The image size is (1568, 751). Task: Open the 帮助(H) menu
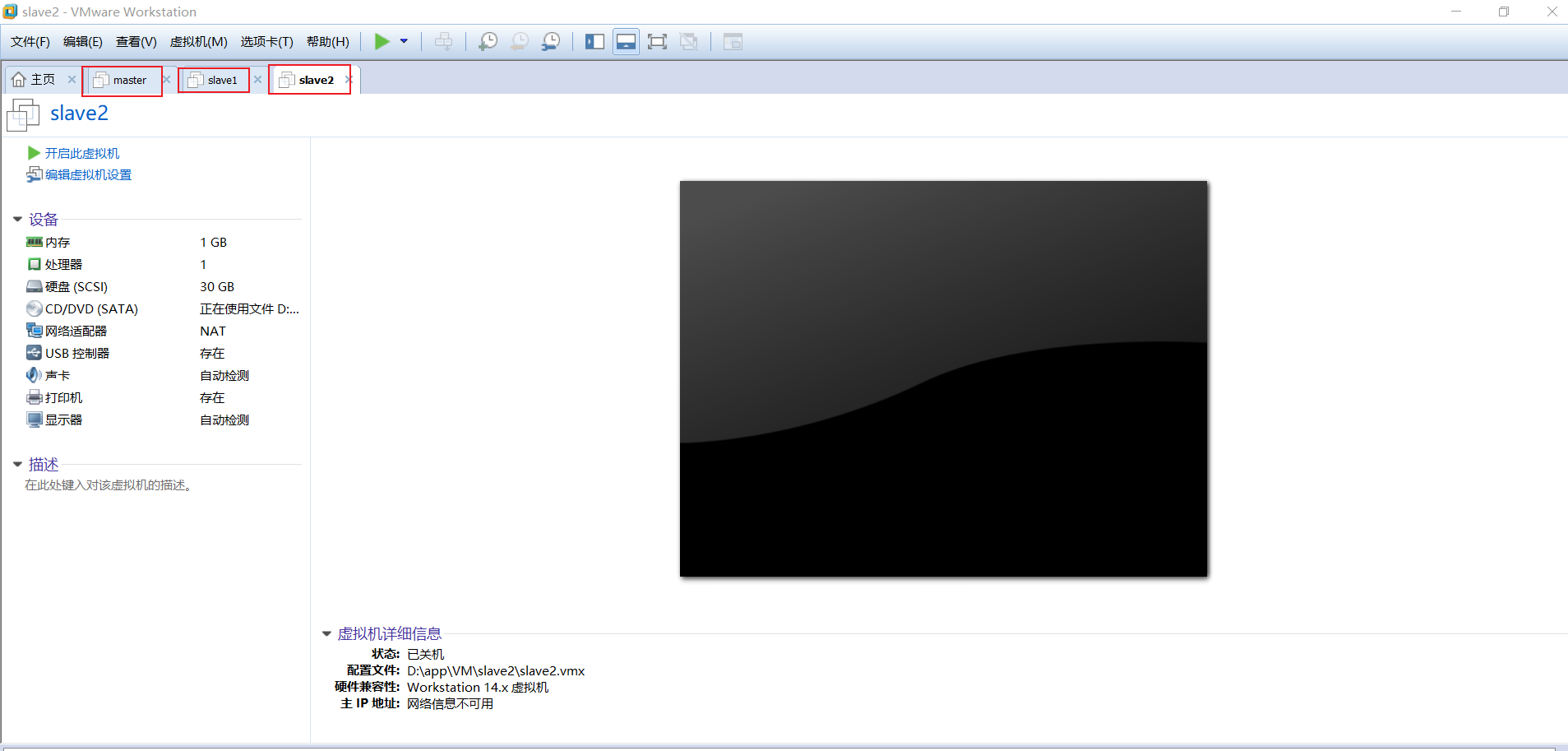pyautogui.click(x=328, y=42)
